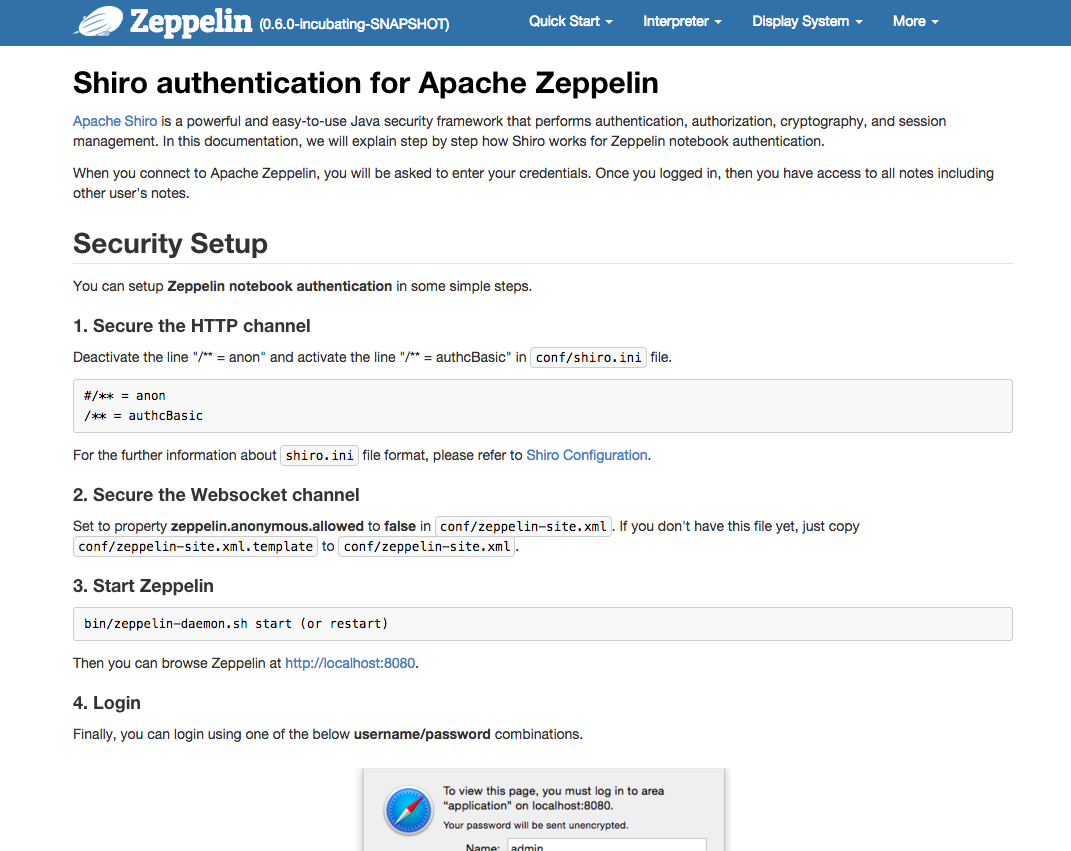Visit the http://localhost:8080 link
This screenshot has height=851, width=1071.
click(350, 663)
